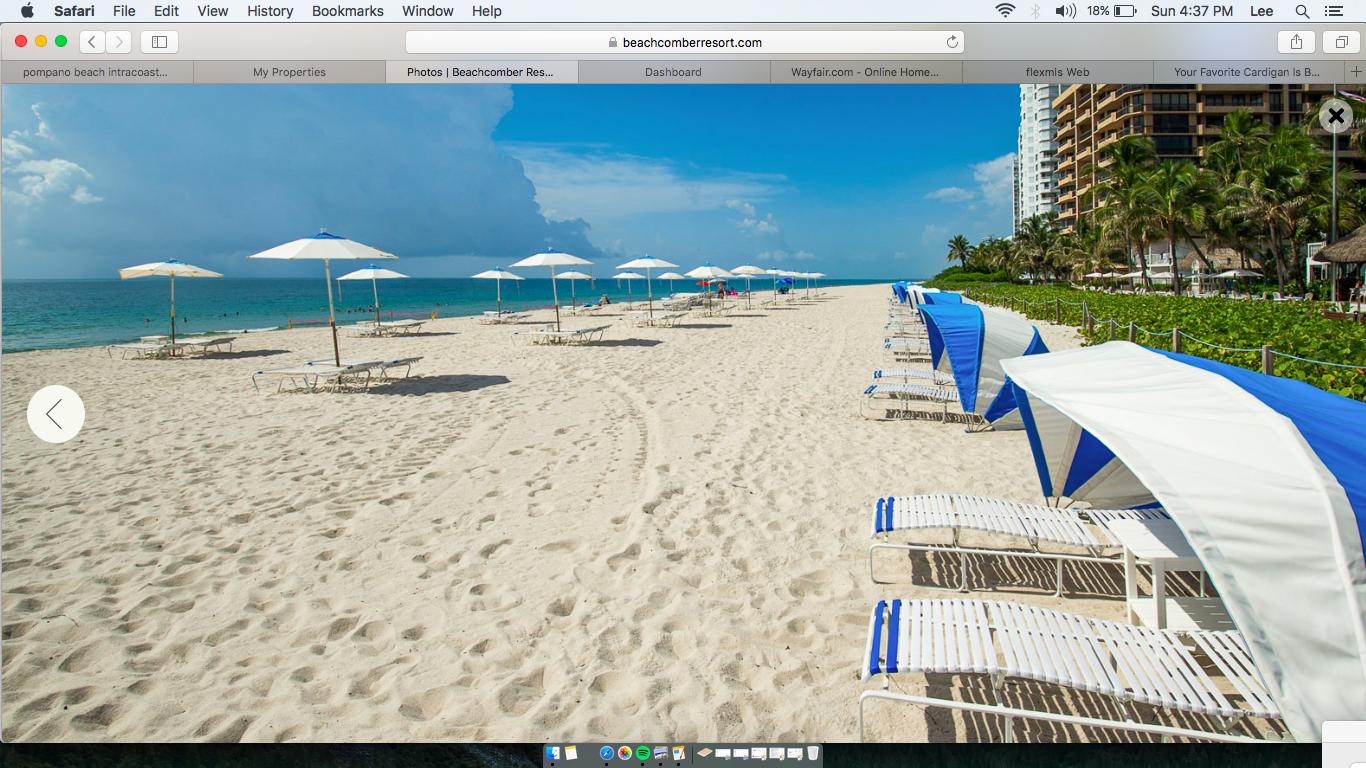This screenshot has width=1366, height=768.
Task: Open Spotify from the Dock
Action: (x=642, y=753)
